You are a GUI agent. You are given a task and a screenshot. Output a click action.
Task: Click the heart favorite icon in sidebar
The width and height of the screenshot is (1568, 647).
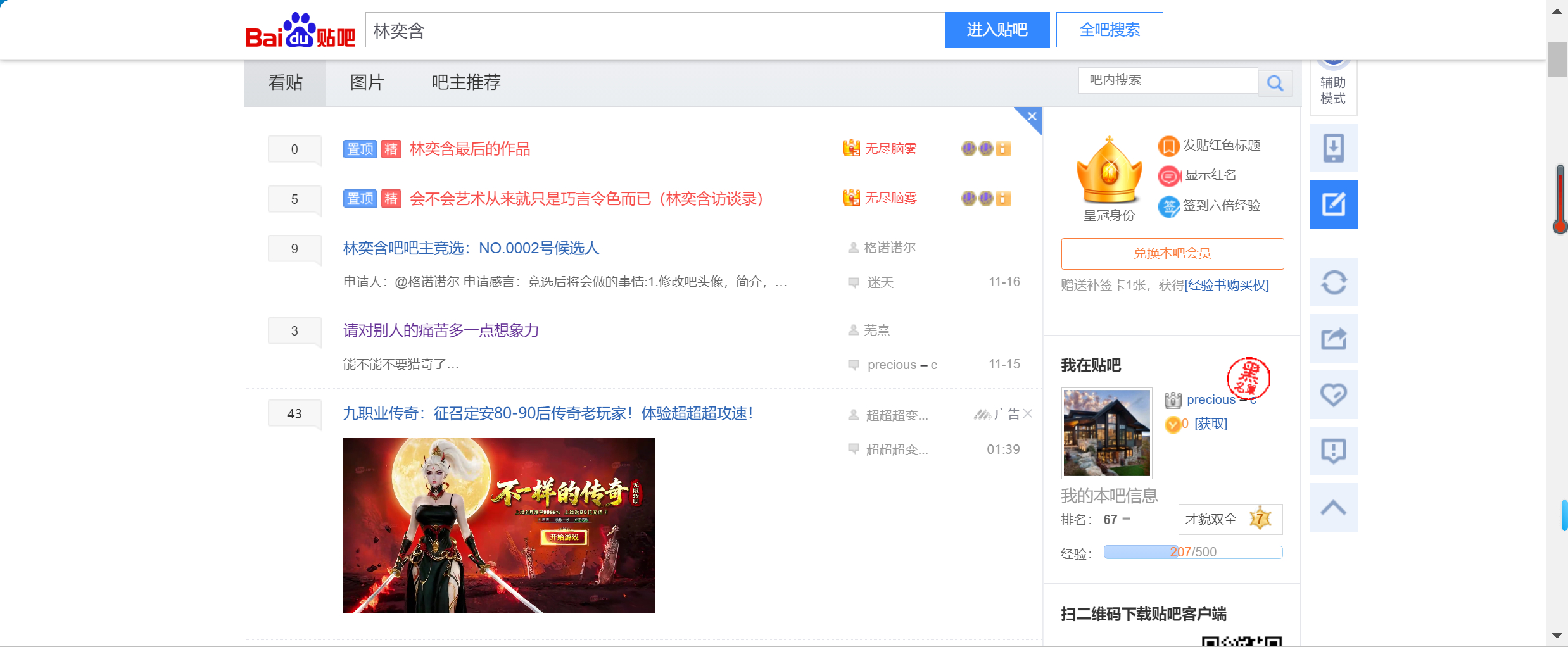(1333, 395)
